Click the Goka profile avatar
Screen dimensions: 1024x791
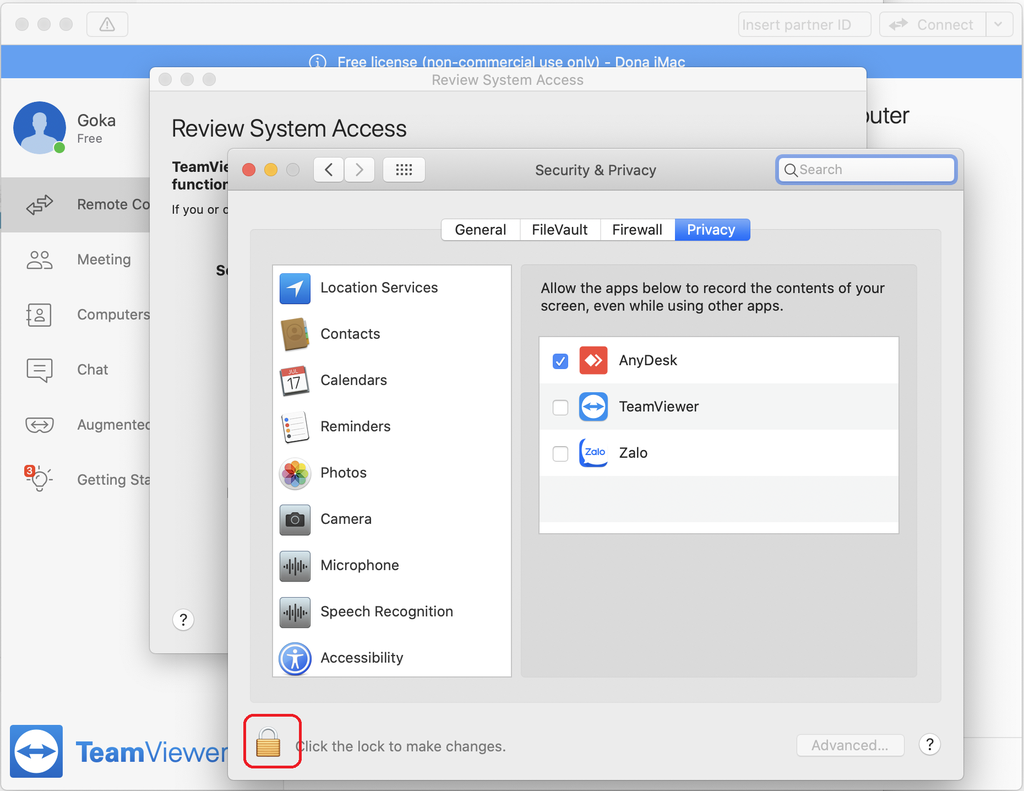(40, 128)
